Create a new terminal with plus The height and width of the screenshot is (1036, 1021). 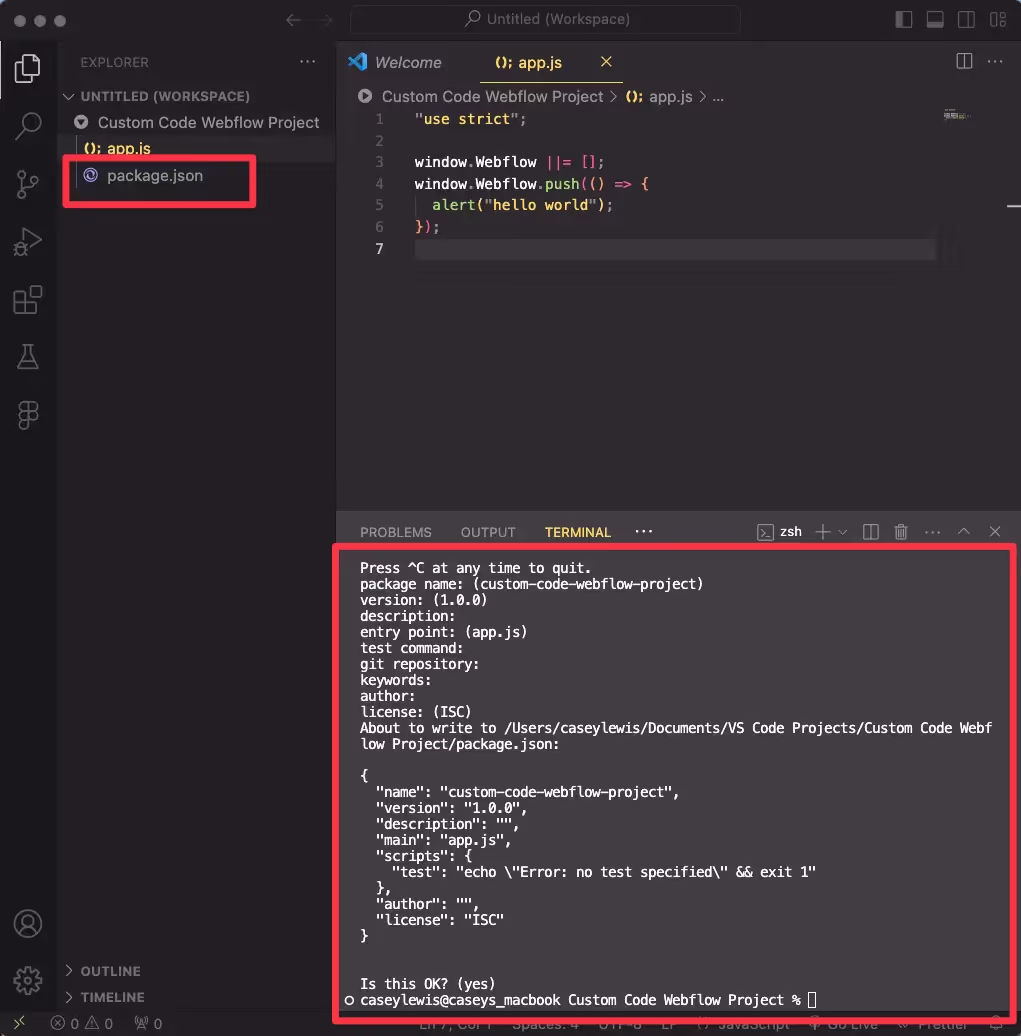coord(822,532)
